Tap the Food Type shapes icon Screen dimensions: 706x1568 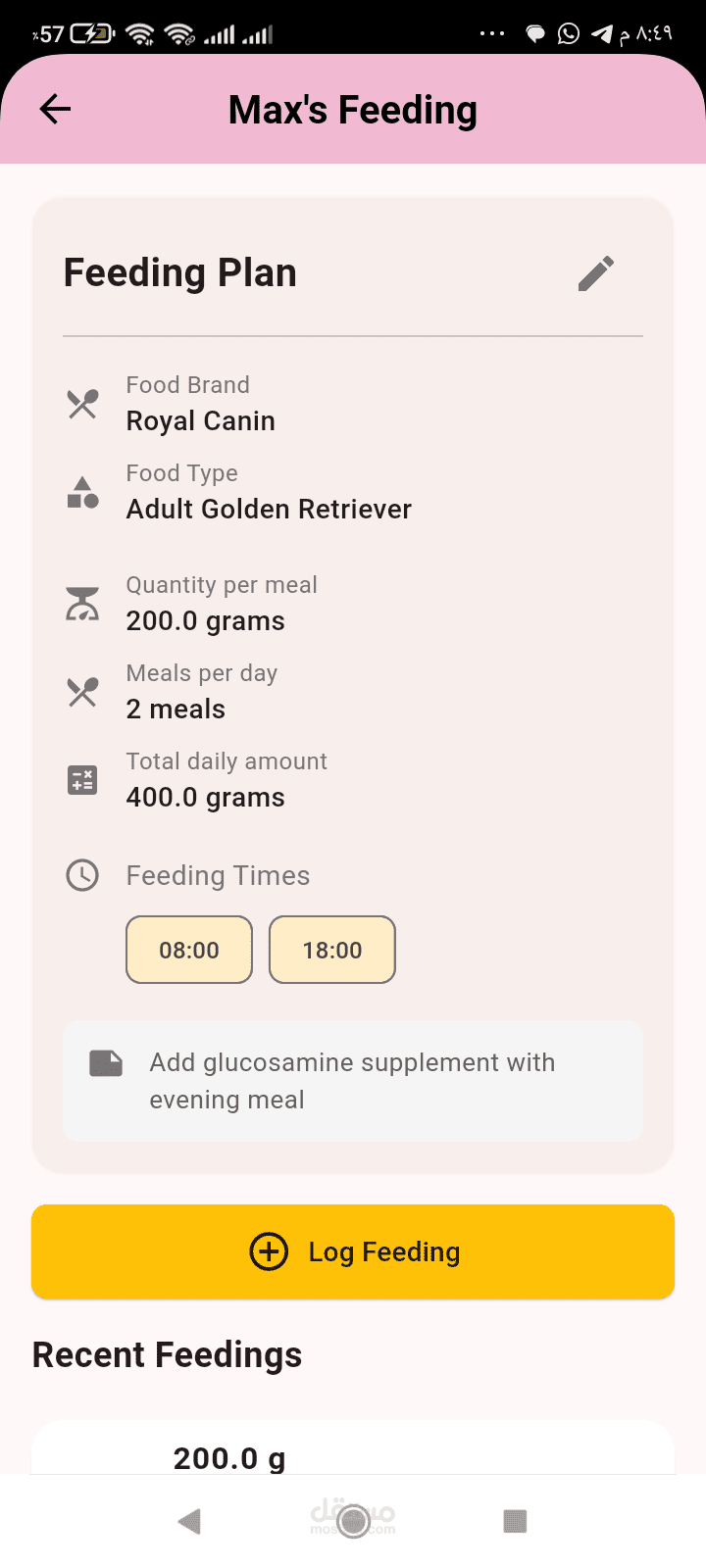click(x=82, y=492)
